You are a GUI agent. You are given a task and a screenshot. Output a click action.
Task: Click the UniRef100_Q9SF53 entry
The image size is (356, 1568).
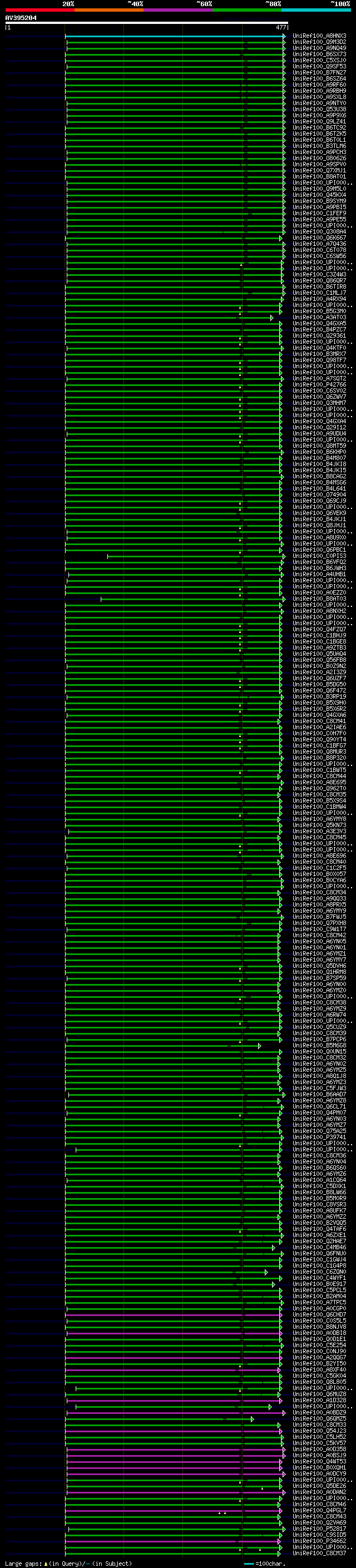coord(319,66)
